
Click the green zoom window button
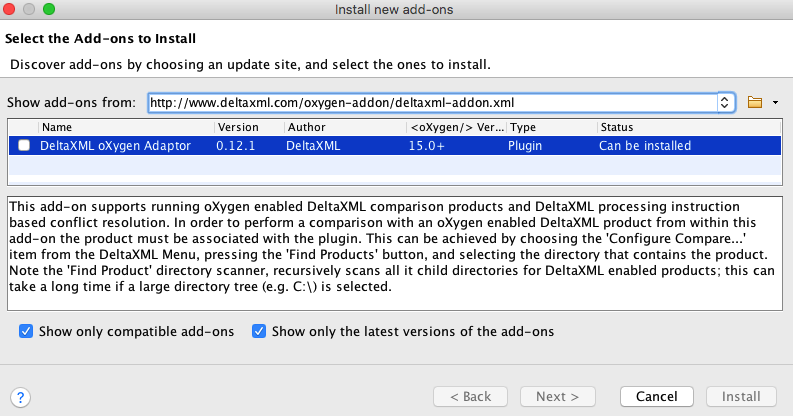[49, 10]
